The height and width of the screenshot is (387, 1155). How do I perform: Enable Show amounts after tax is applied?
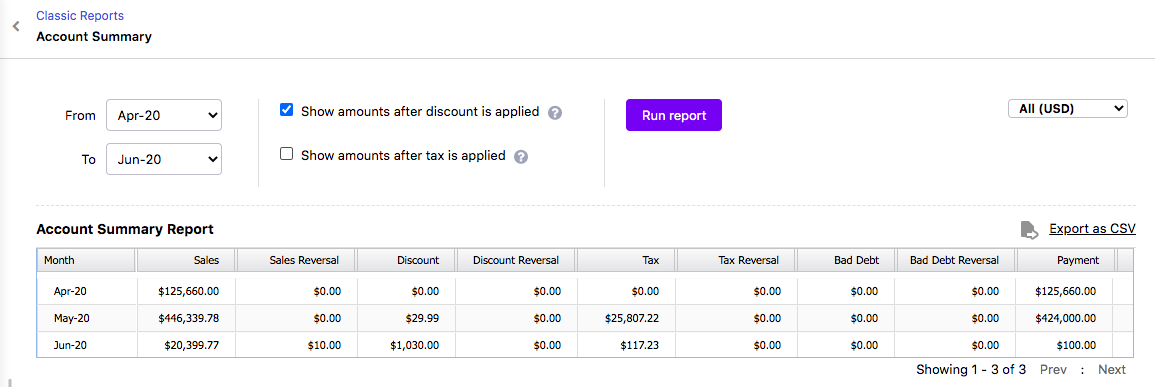tap(287, 154)
